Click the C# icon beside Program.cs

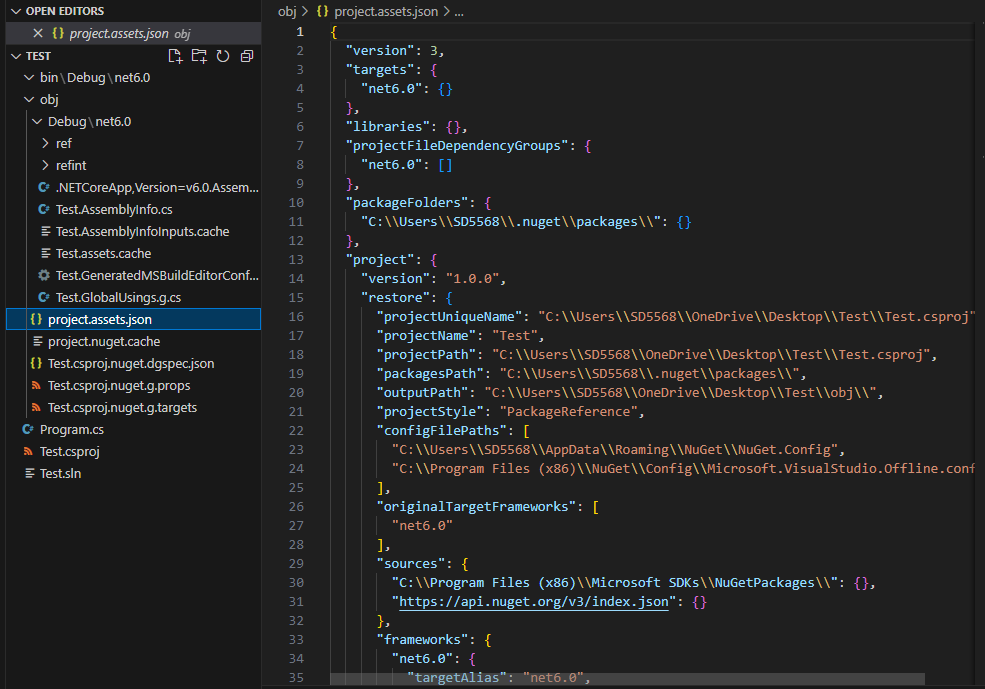(x=28, y=429)
